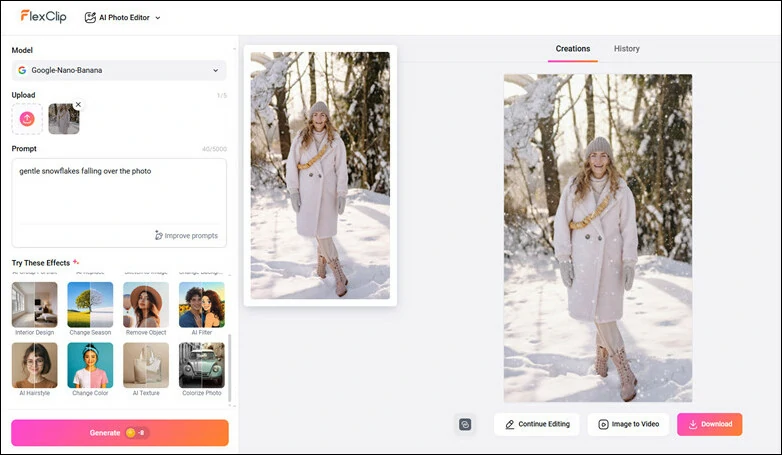Click the FlexClip logo

tap(43, 16)
